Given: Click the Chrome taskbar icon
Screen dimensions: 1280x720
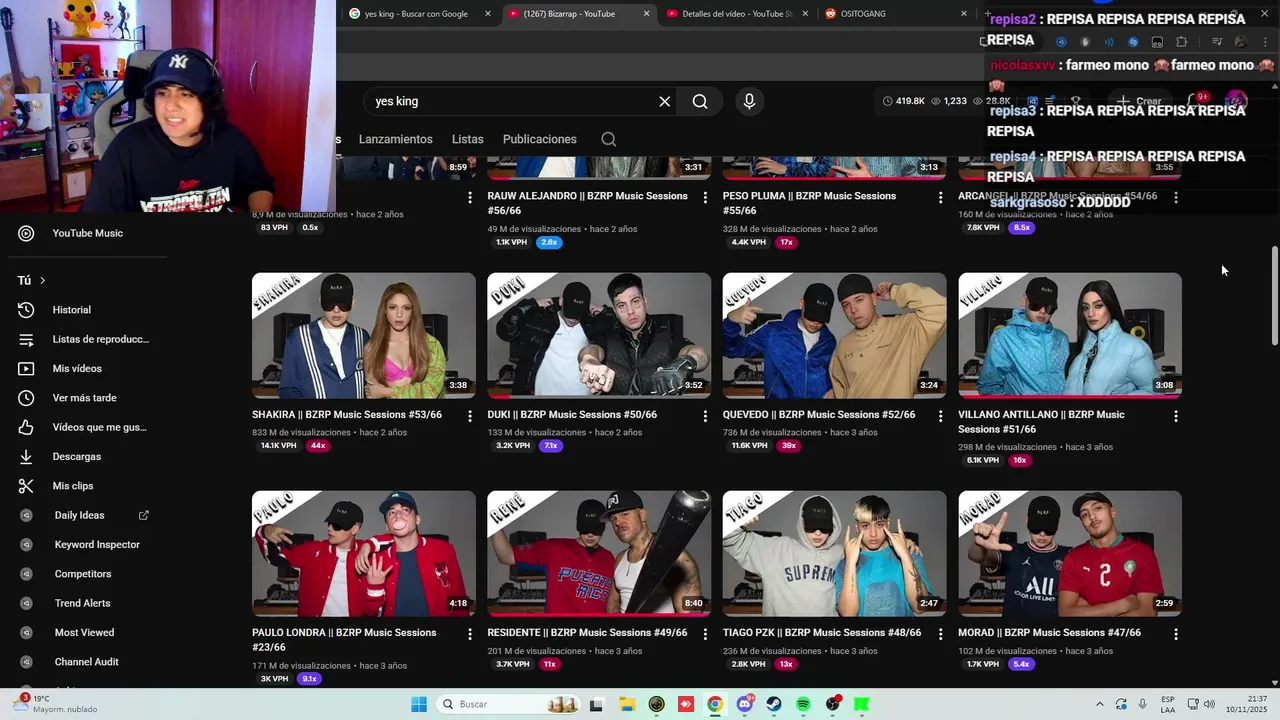Looking at the screenshot, I should (715, 704).
